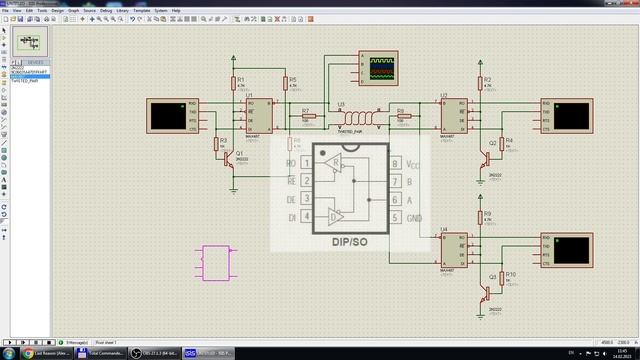Click the orange ARES netlist icon
Viewport: 640px width, 360px height.
click(311, 19)
